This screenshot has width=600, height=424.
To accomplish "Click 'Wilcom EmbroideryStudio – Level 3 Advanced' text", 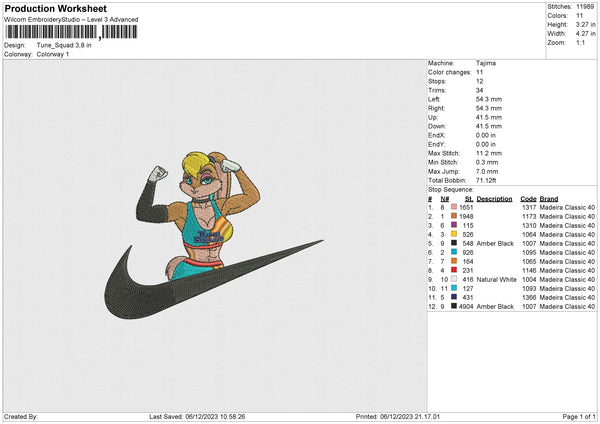I will click(71, 20).
